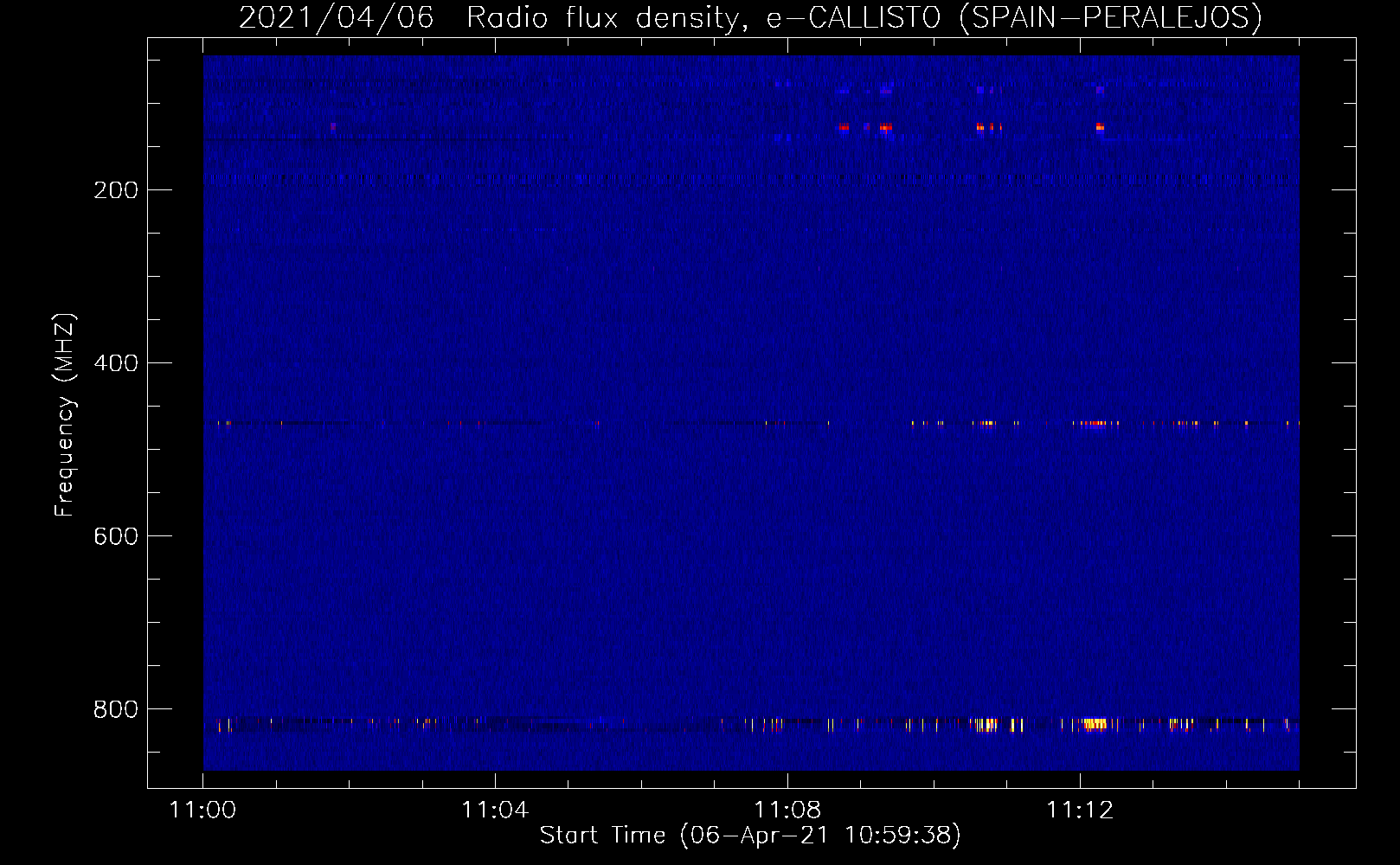Click the 800 frequency tick label
This screenshot has width=1400, height=865.
(116, 709)
